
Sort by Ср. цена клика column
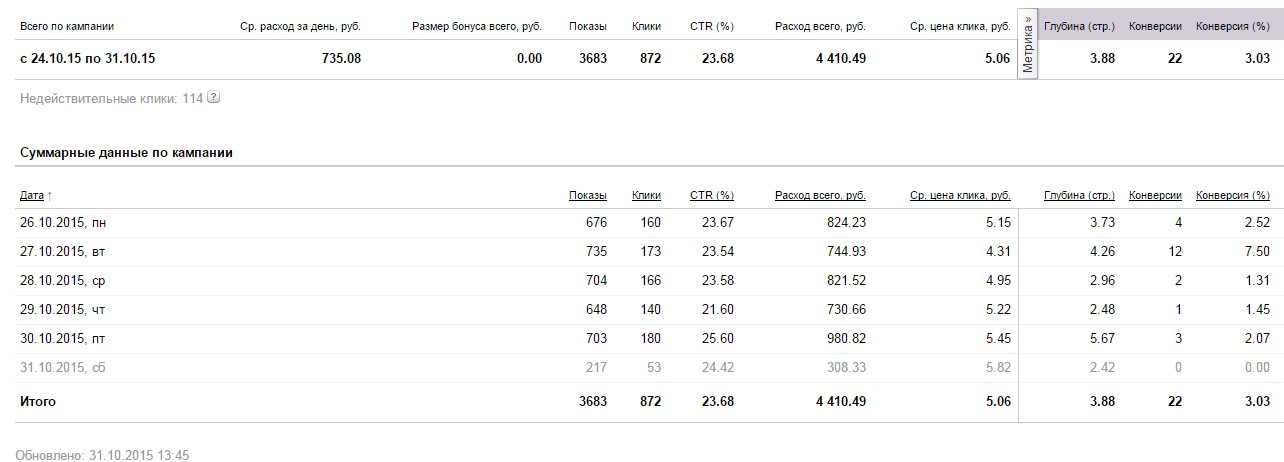coord(960,195)
